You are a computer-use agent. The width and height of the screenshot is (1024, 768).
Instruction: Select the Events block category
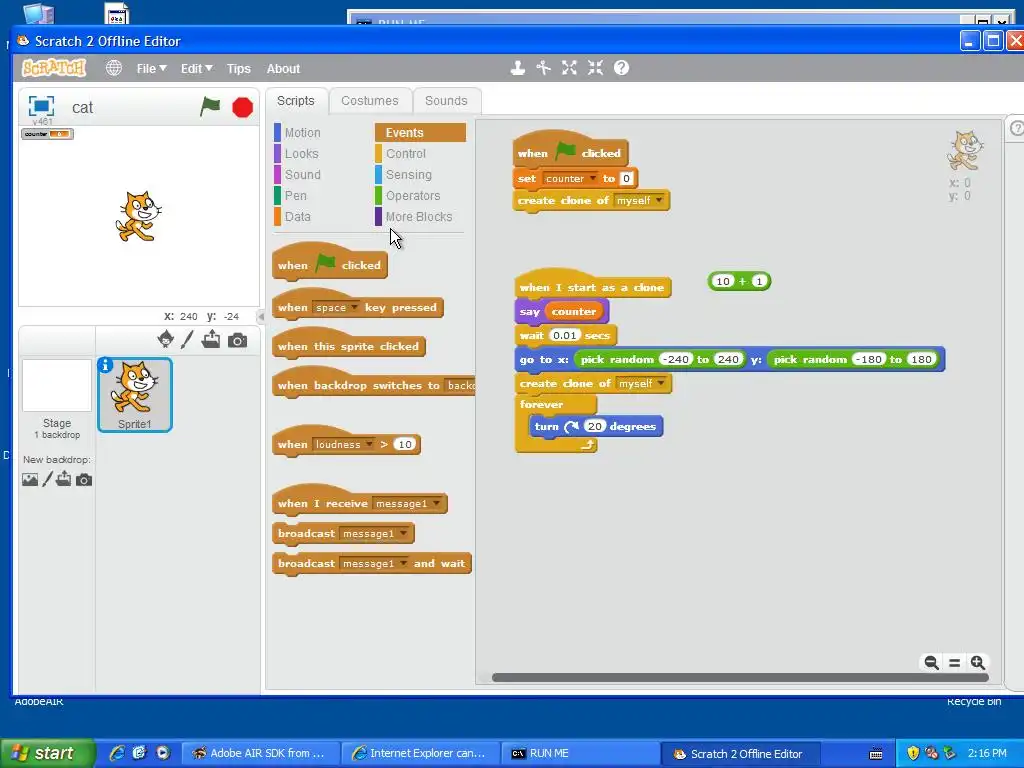(420, 133)
